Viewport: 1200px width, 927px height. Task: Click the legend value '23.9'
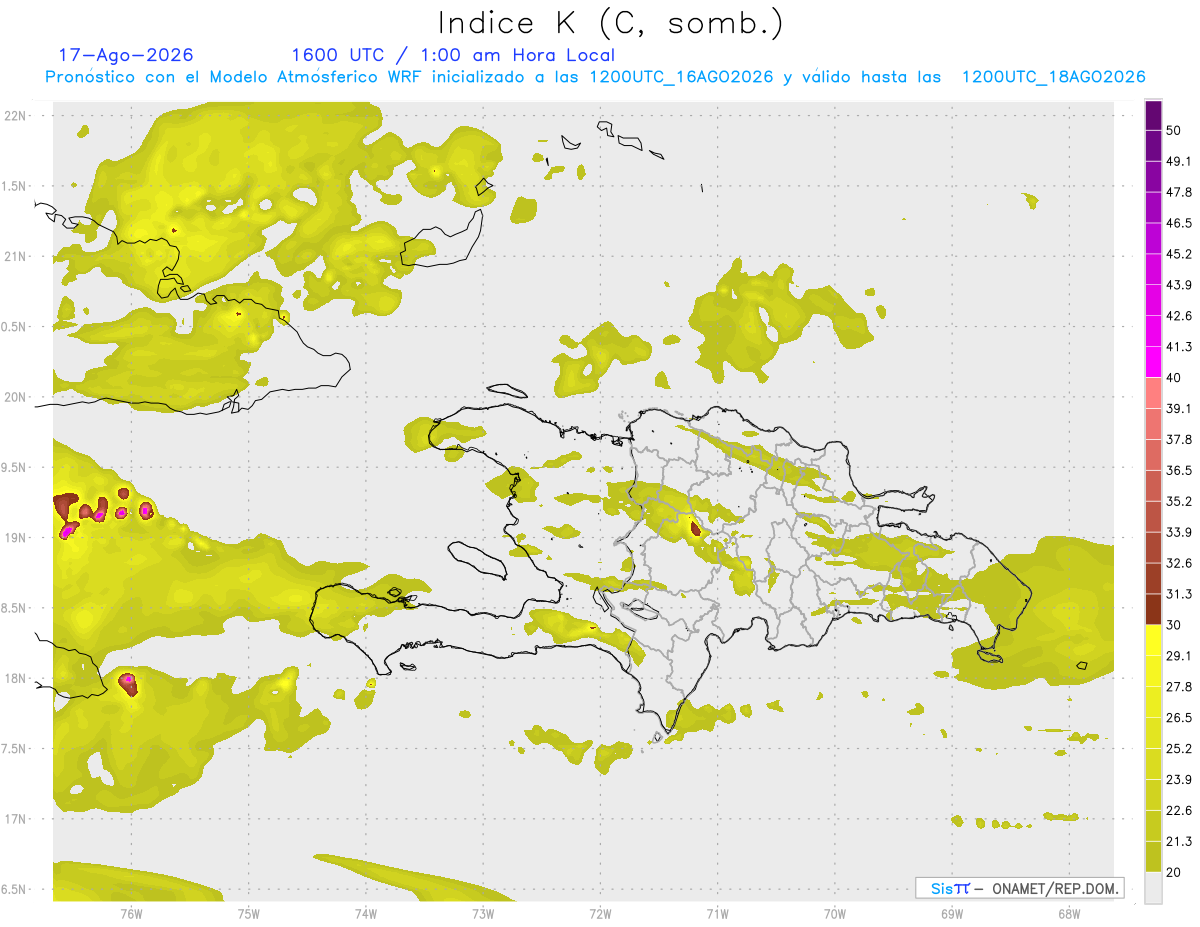[x=1179, y=780]
